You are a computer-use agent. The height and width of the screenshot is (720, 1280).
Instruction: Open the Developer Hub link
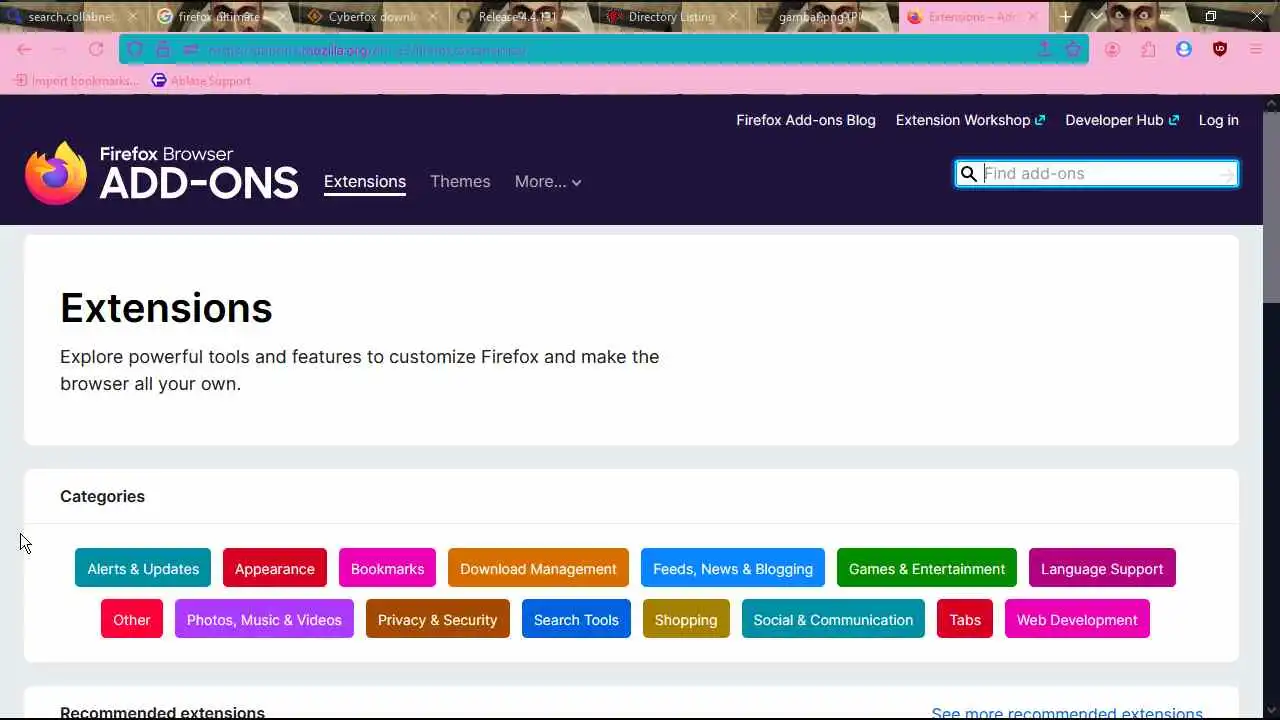pos(1122,120)
